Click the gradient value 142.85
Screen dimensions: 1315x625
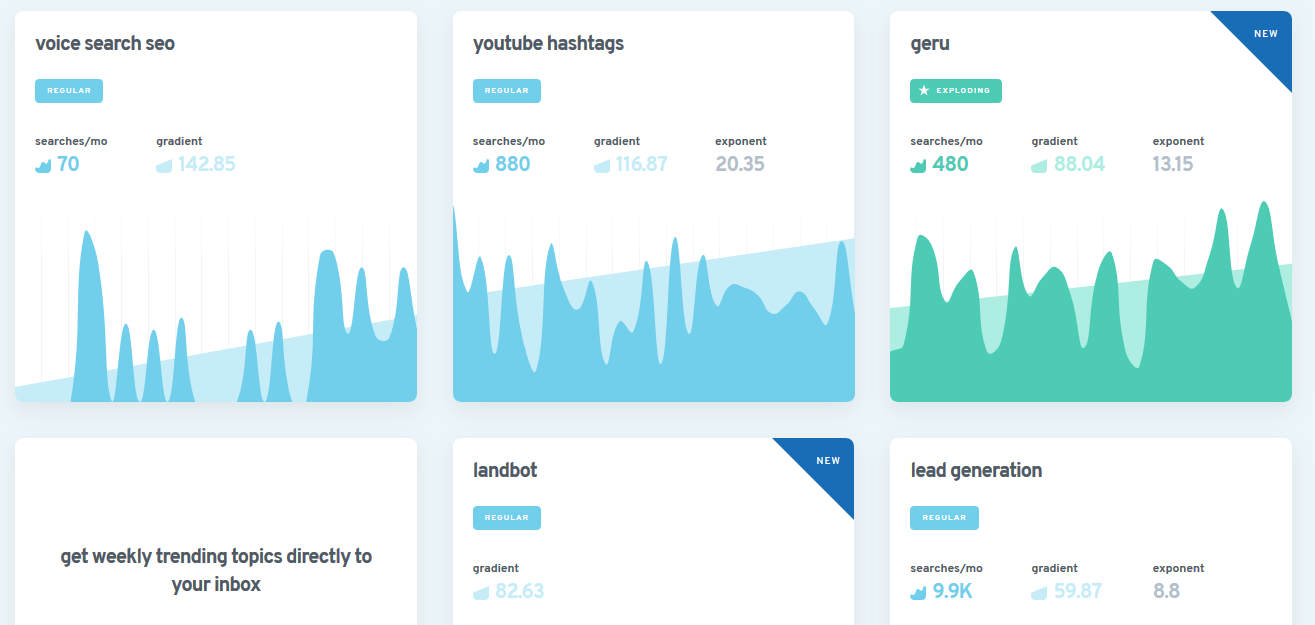pyautogui.click(x=207, y=165)
